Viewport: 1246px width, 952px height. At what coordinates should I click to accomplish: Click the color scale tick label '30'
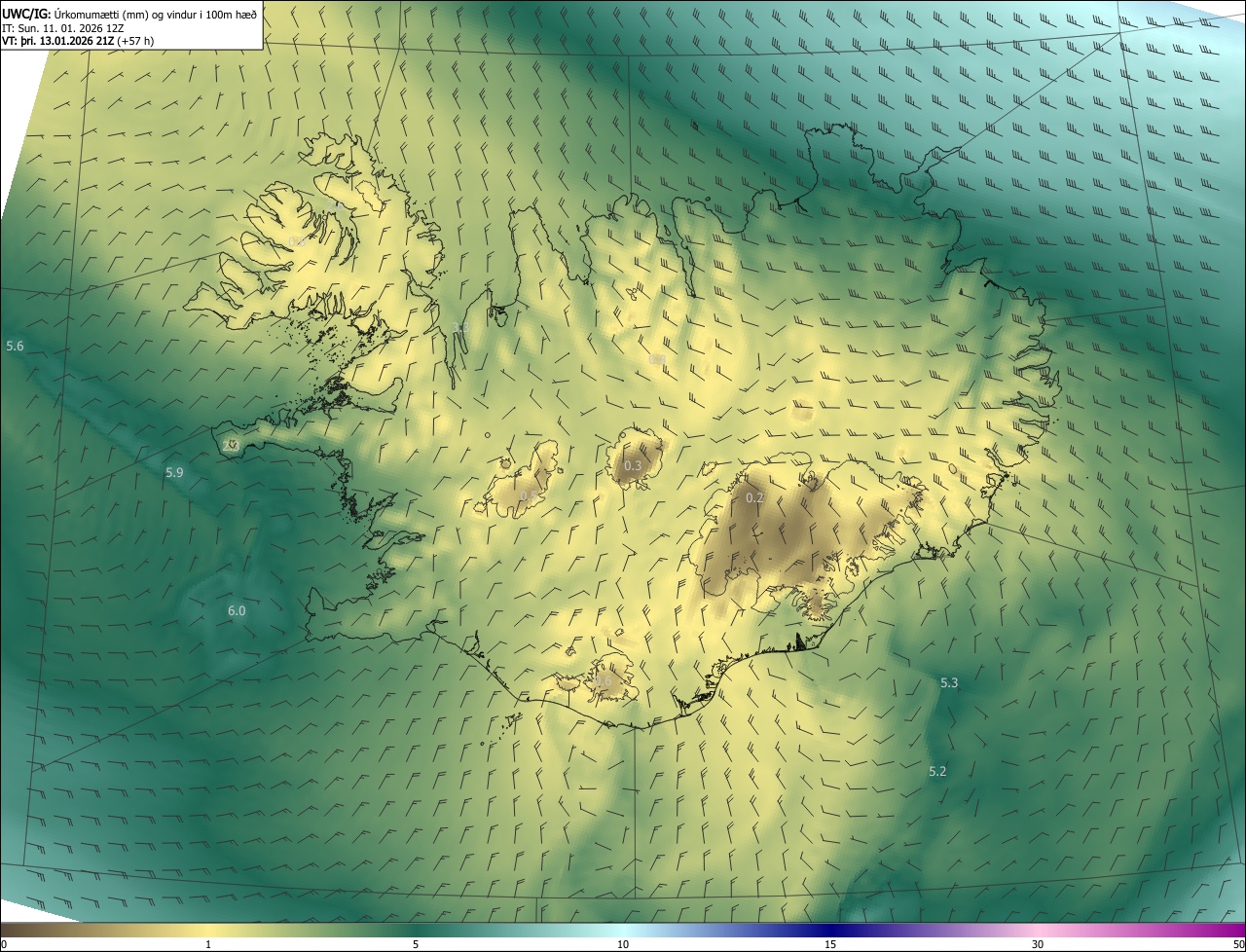pos(1038,944)
